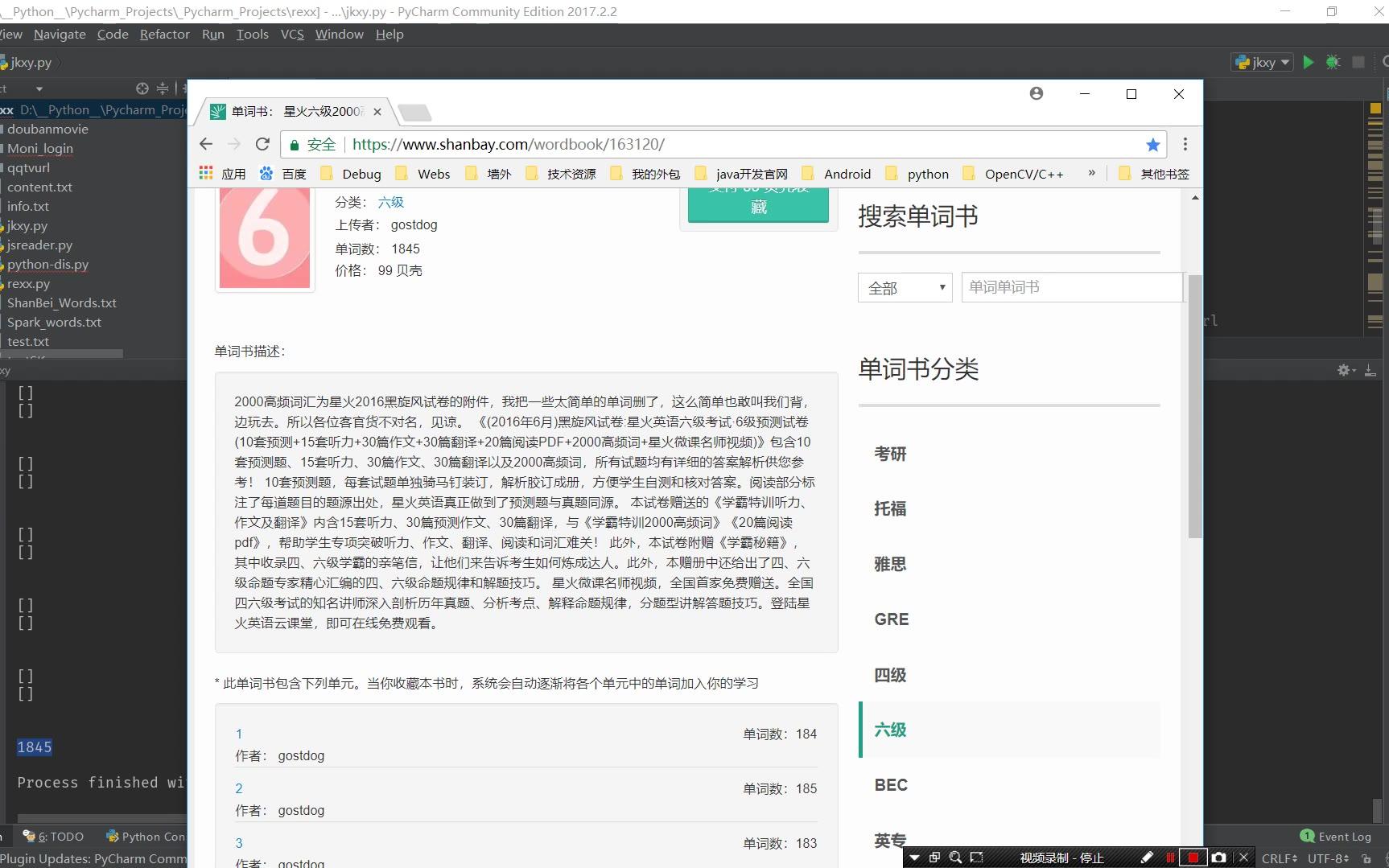Select the BEC wordbook category
This screenshot has height=868, width=1389.
click(891, 785)
